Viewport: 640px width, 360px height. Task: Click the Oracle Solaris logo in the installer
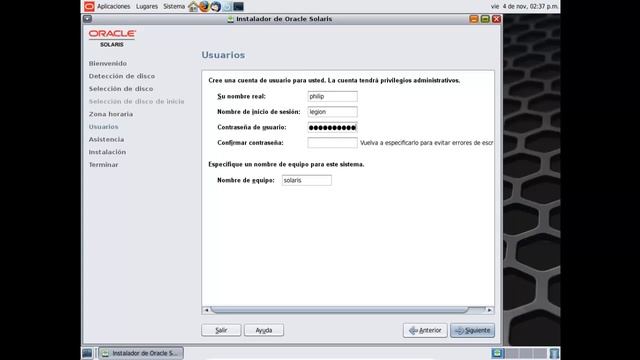pos(112,38)
